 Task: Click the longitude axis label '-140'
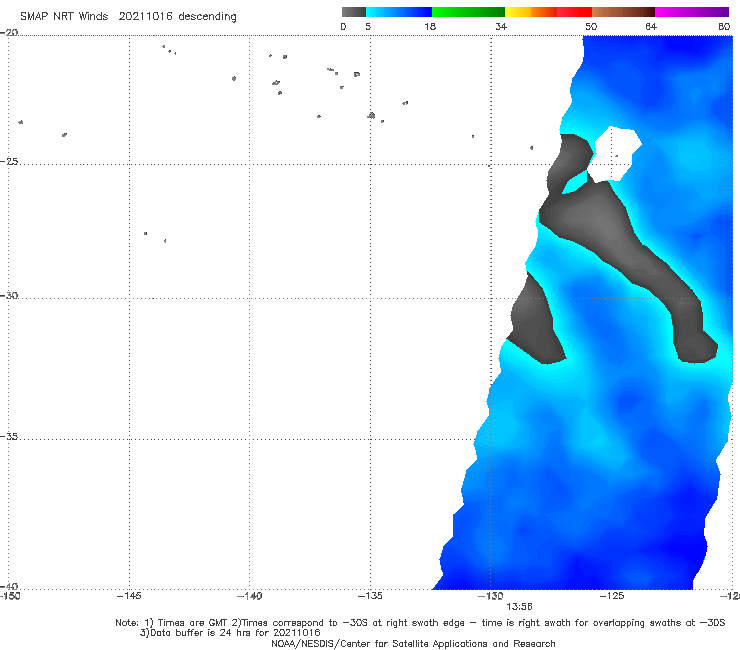click(x=249, y=596)
